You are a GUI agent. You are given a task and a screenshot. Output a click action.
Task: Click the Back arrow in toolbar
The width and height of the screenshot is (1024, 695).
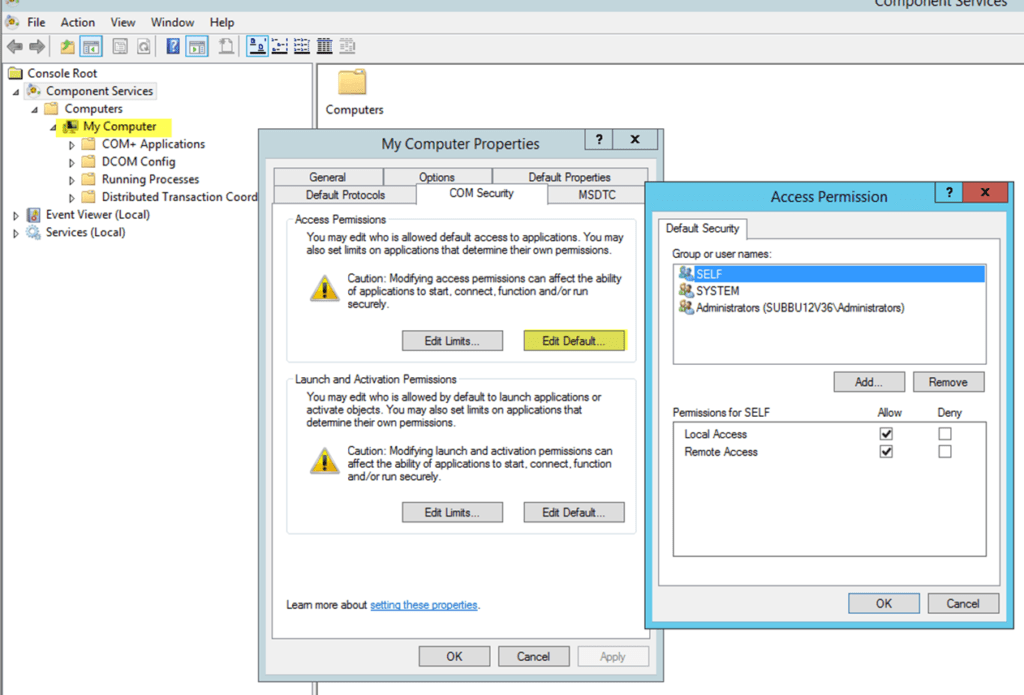click(14, 47)
